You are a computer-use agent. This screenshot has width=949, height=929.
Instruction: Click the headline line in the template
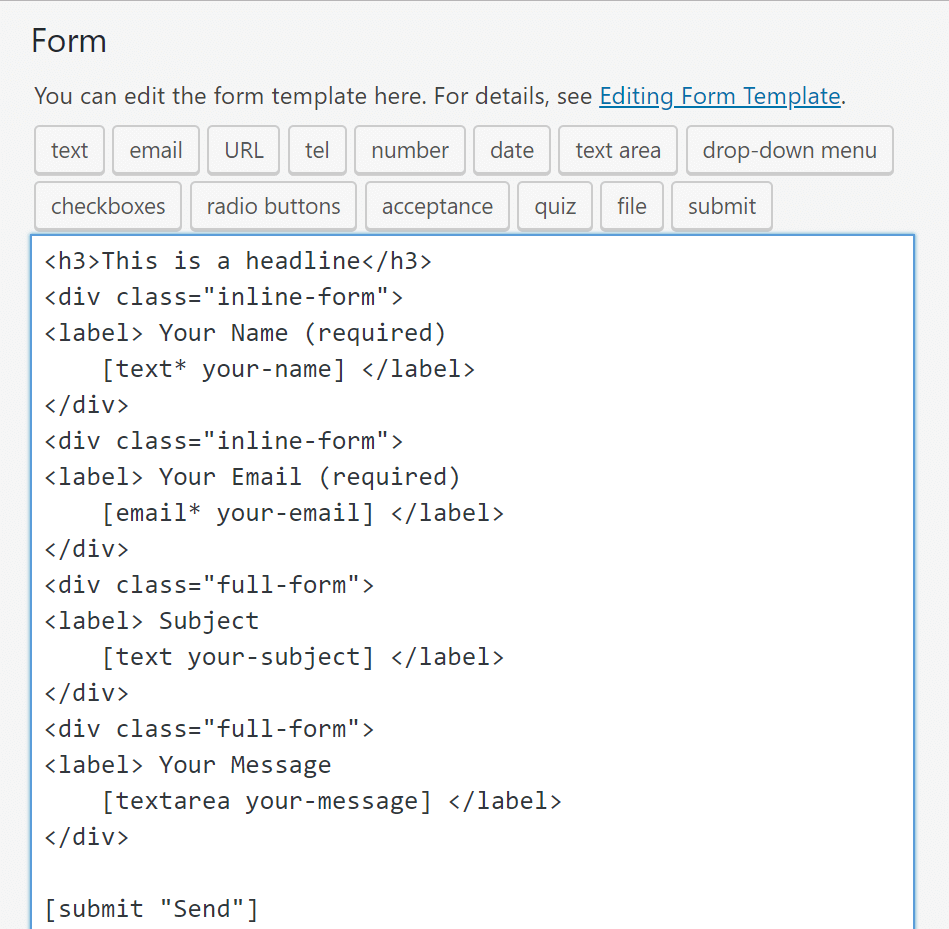point(237,260)
